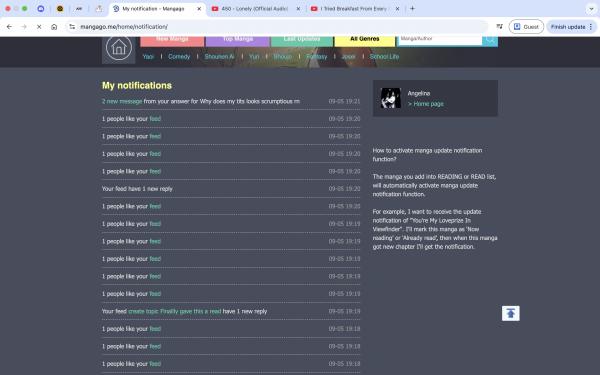Jump back to top with arrow icon

click(511, 313)
